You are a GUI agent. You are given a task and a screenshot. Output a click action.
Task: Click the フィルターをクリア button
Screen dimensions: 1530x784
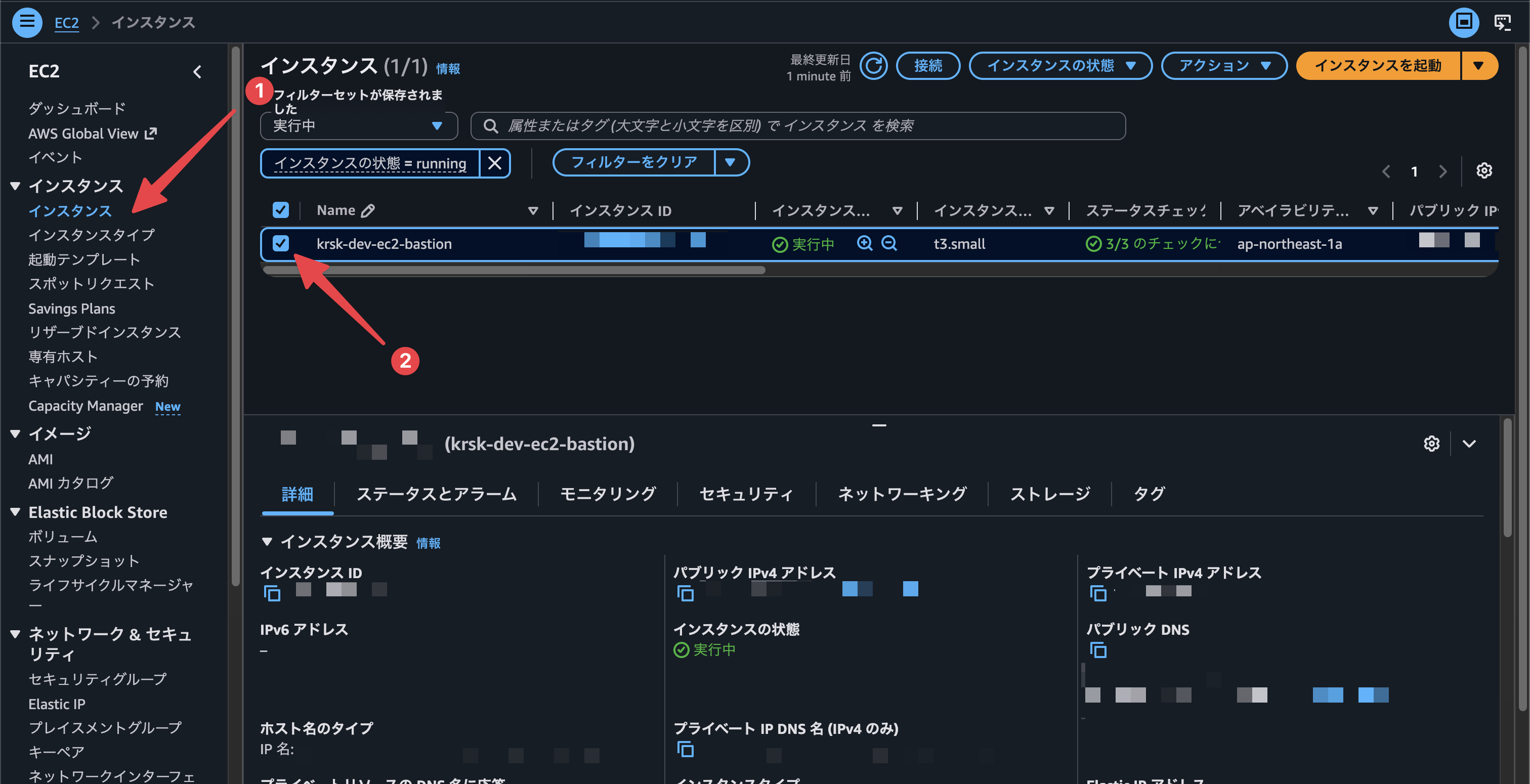tap(634, 163)
